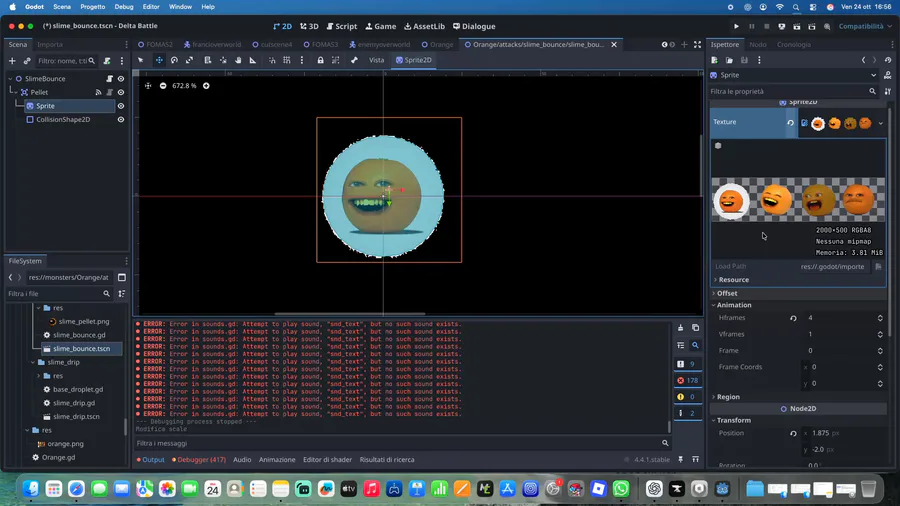Zoom out the canvas with minus button

[163, 85]
